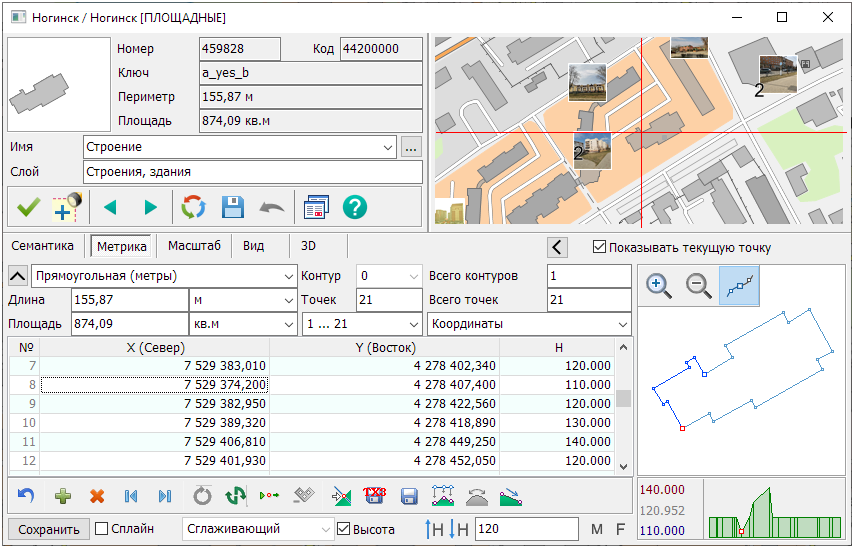This screenshot has width=854, height=548.
Task: Uncheck the Высота checkbox
Action: tap(344, 529)
